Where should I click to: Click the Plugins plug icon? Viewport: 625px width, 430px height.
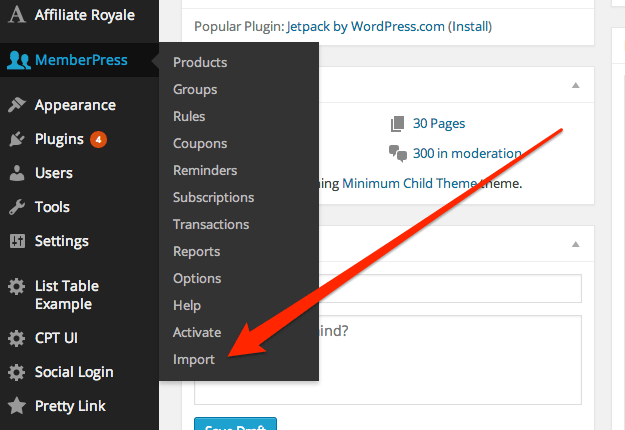tap(17, 139)
